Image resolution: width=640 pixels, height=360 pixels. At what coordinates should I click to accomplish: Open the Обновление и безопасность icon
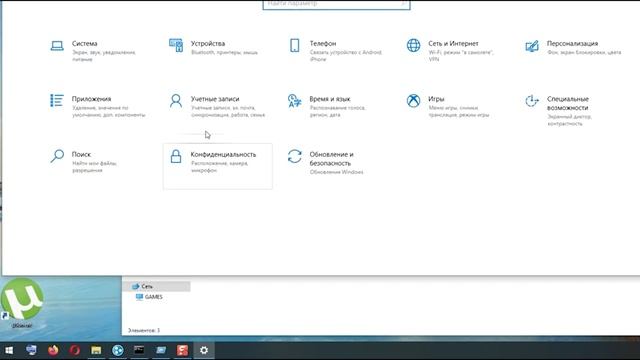tap(294, 156)
